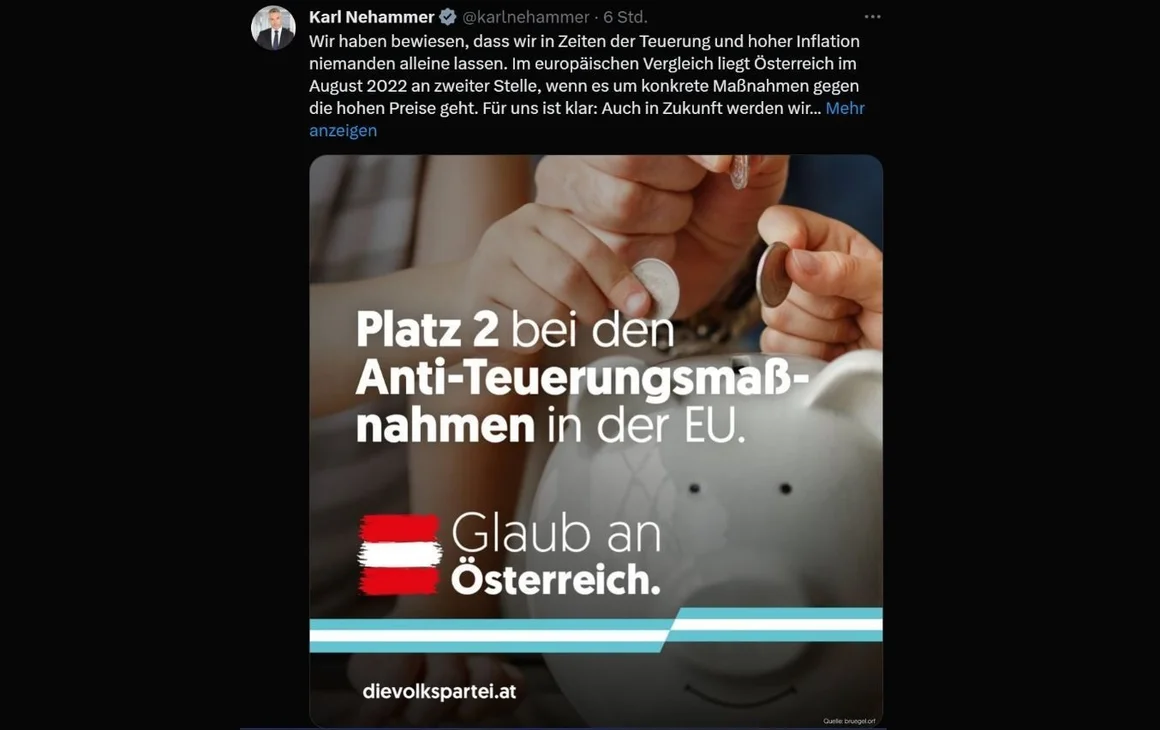
Task: Click the 'dievolkspartei.at' text in the image
Action: tap(439, 692)
